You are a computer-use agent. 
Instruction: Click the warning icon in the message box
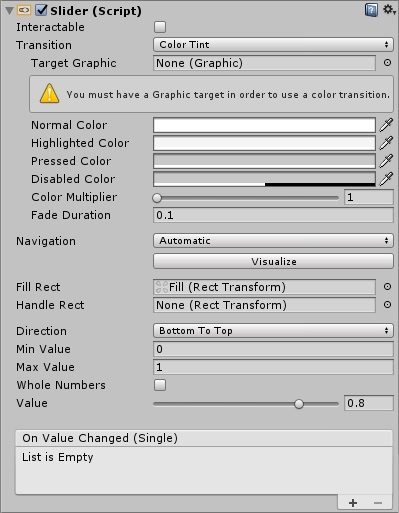pyautogui.click(x=49, y=94)
